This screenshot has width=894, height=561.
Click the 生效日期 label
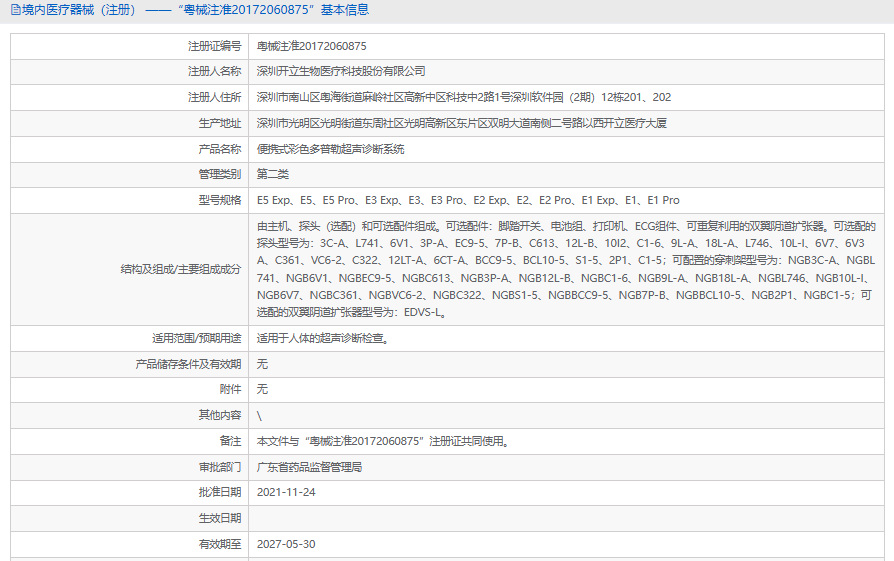pos(220,519)
